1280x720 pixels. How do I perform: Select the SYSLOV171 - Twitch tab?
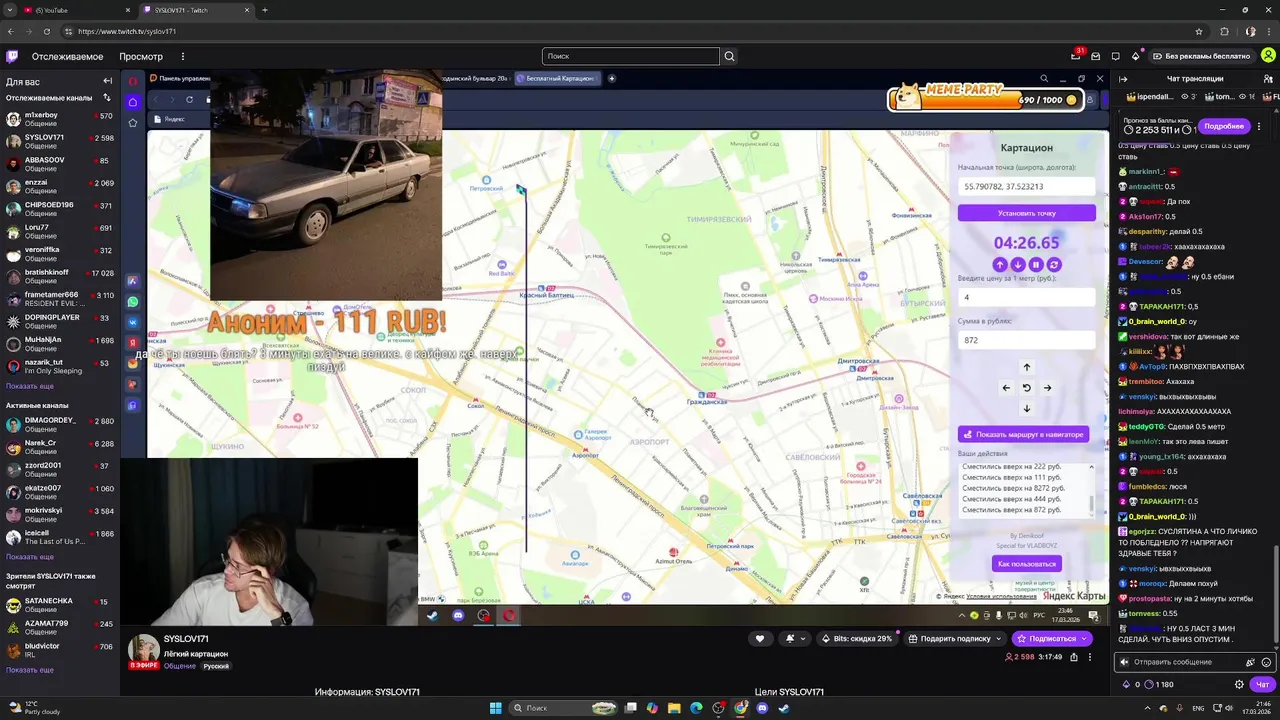[x=196, y=10]
